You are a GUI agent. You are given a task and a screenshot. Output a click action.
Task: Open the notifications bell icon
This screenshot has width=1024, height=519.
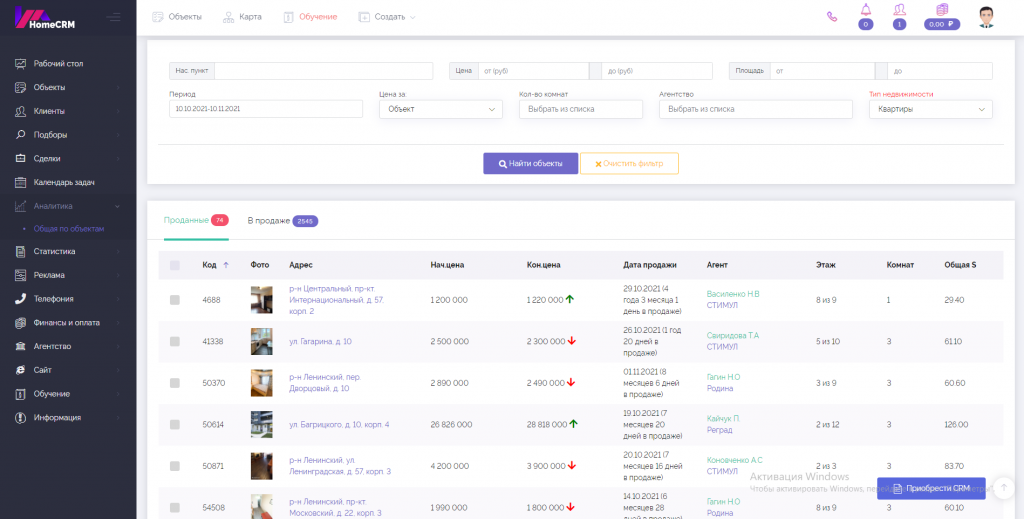pos(866,11)
